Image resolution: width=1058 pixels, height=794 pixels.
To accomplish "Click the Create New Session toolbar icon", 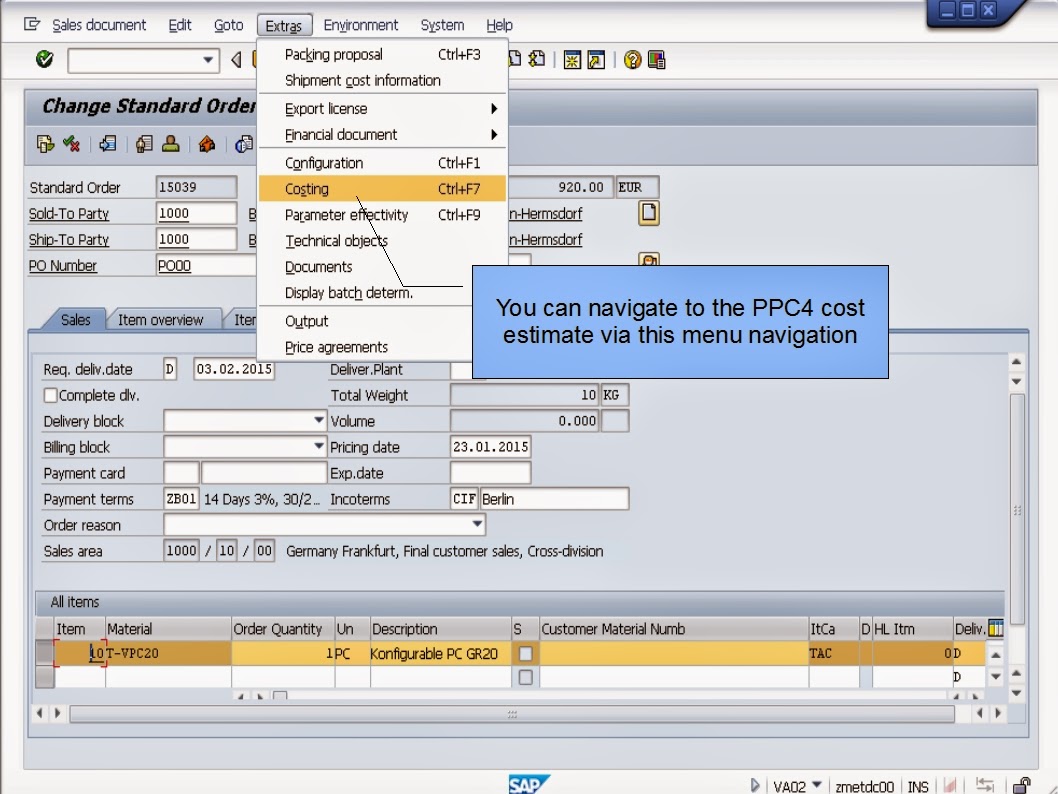I will pyautogui.click(x=572, y=60).
